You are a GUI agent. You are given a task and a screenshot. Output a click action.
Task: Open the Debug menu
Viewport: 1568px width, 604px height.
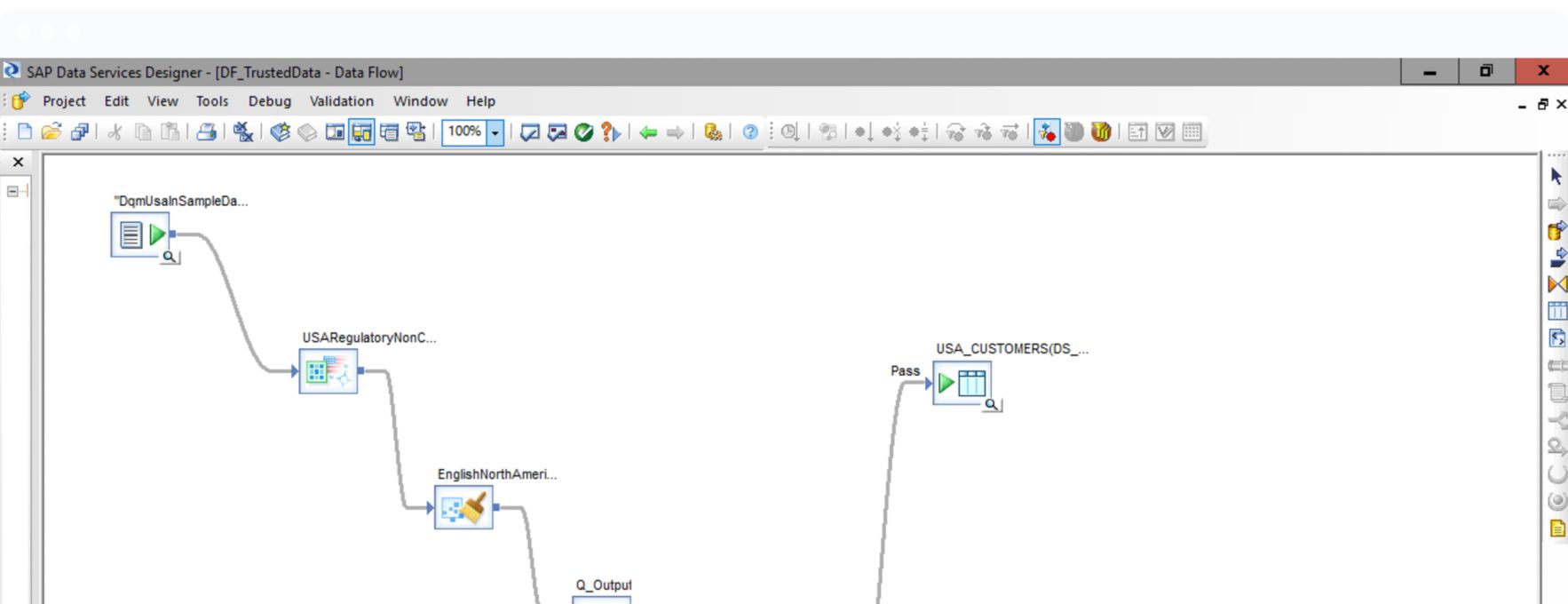269,101
